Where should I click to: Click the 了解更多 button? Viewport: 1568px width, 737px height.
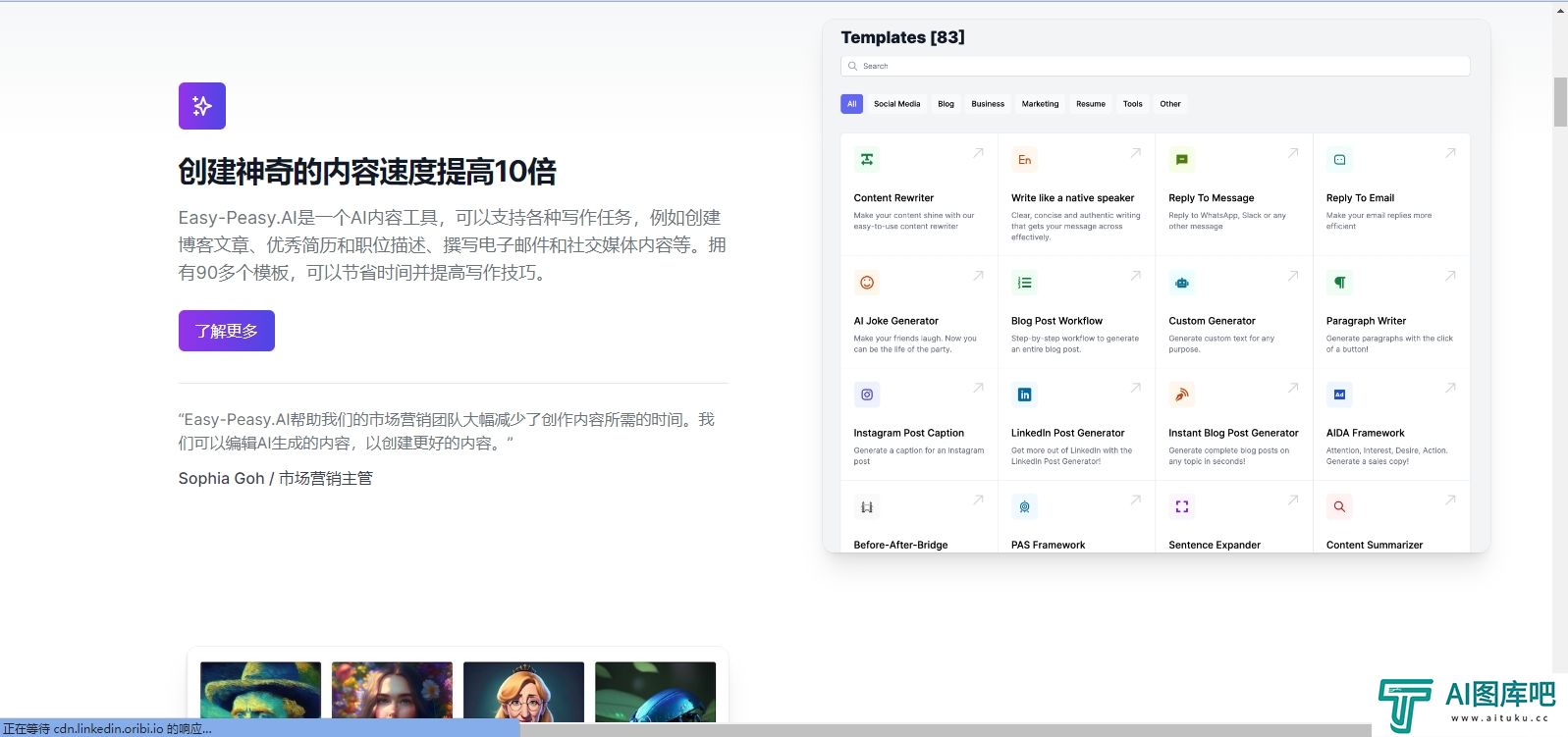227,331
